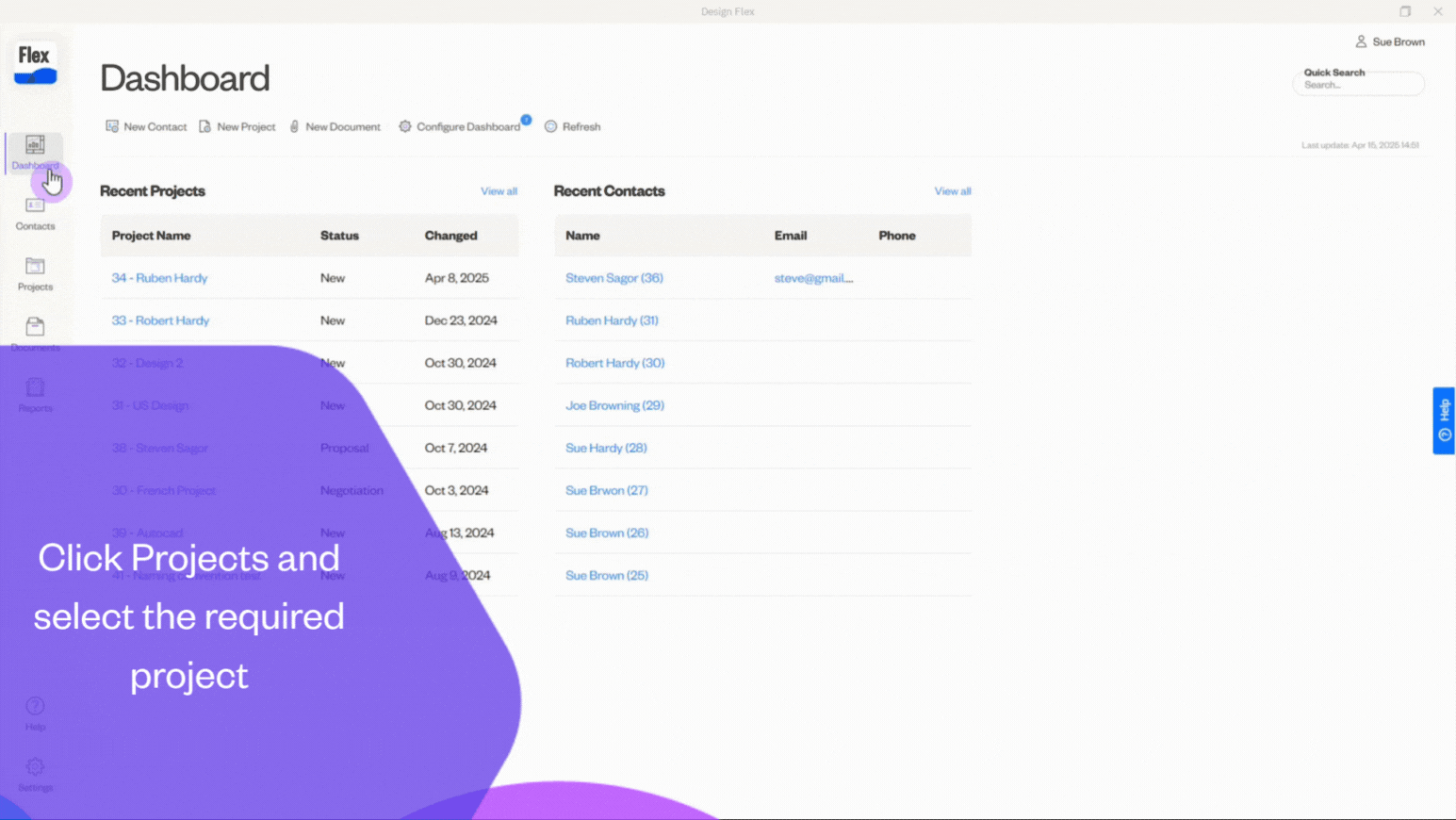Click the New Contact icon

pos(112,126)
